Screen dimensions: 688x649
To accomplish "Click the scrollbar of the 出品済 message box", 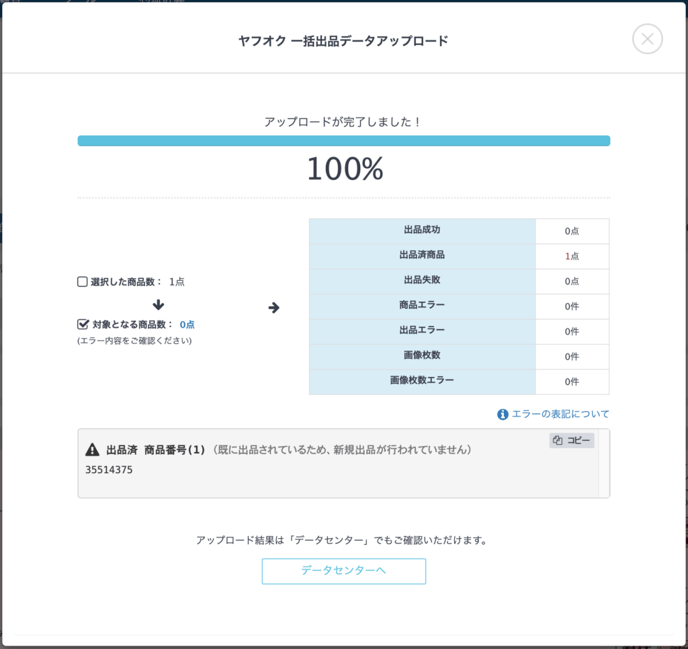I will (603, 463).
